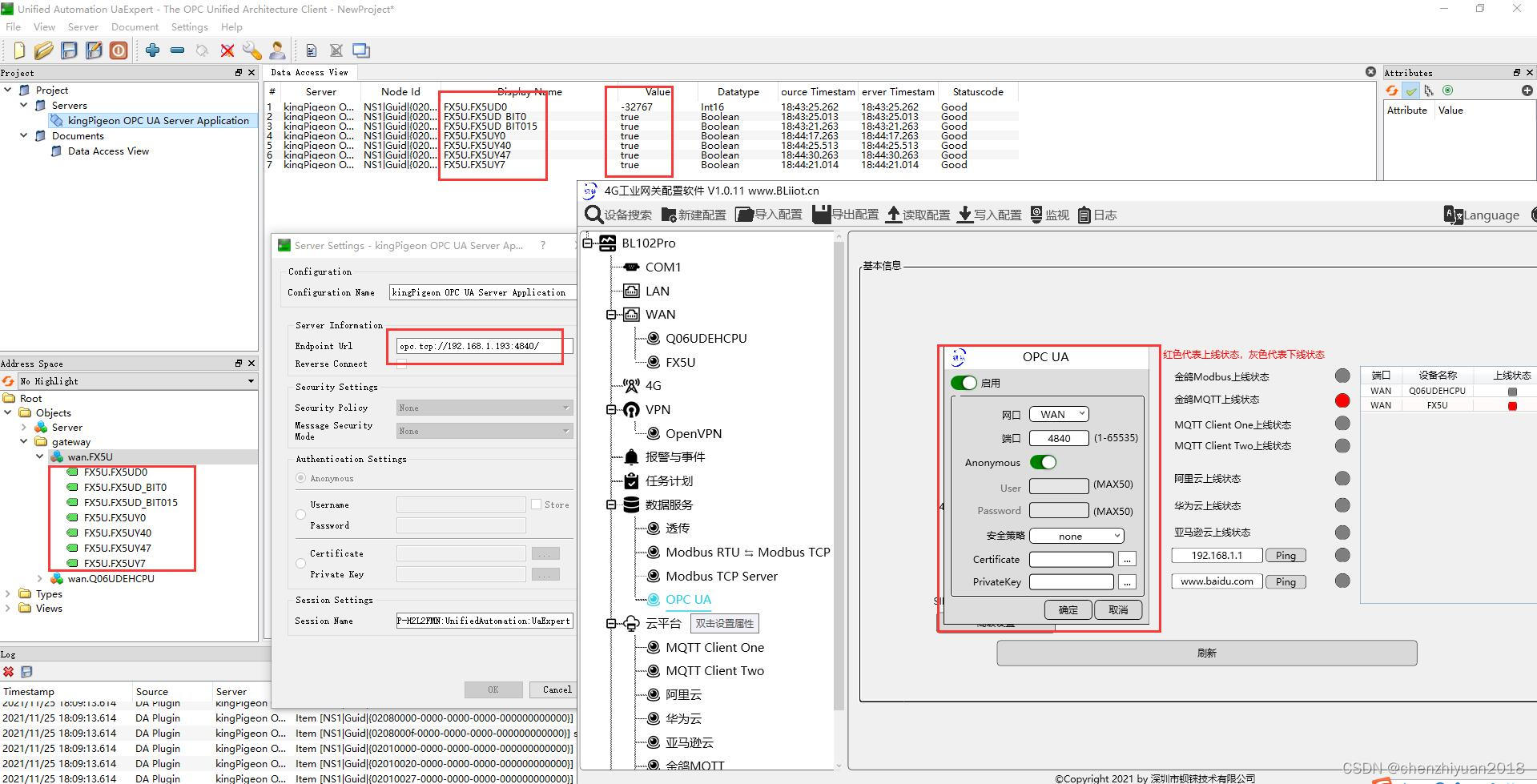Open the Language selector in gateway tool
1537x784 pixels.
tap(1482, 215)
